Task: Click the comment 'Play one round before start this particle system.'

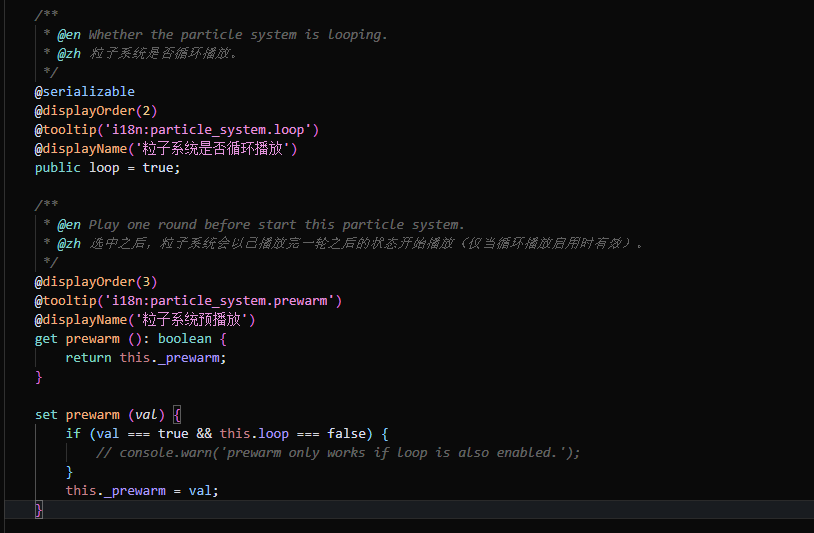Action: click(276, 225)
